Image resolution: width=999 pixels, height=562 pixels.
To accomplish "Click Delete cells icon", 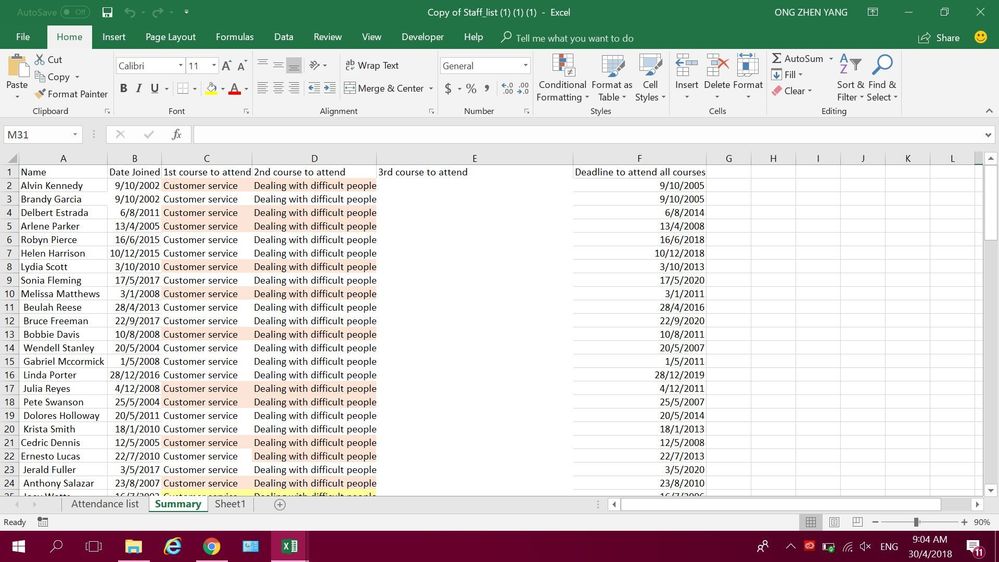I will click(717, 65).
